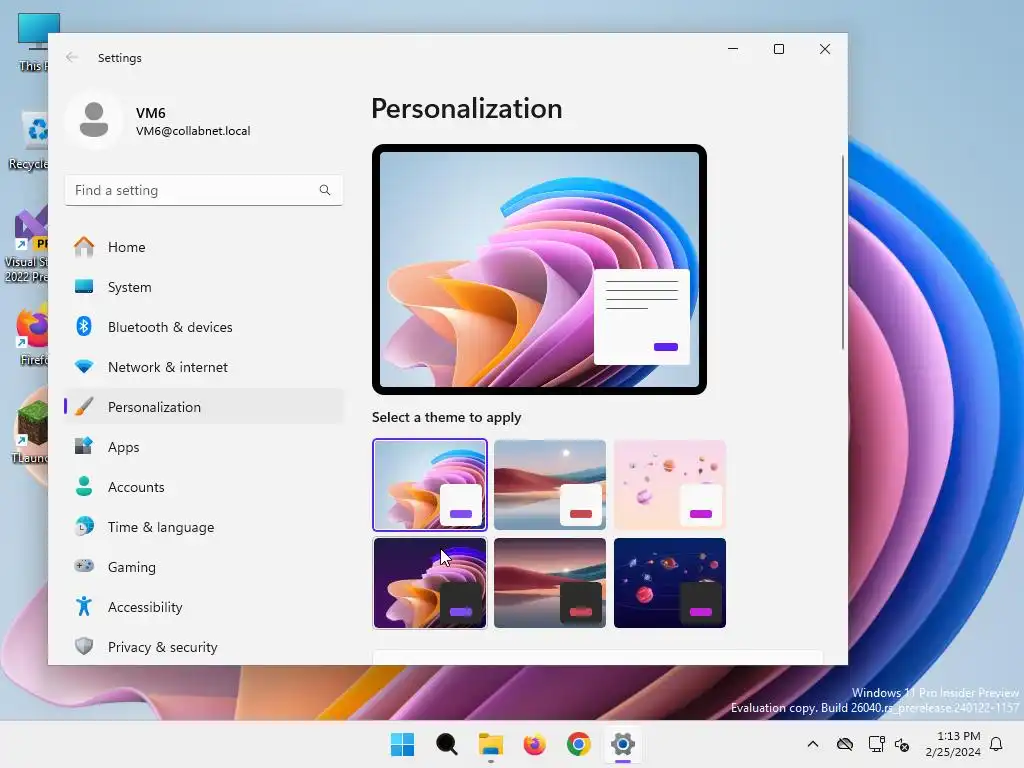This screenshot has width=1024, height=768.
Task: Click the network display tray icon
Action: click(876, 744)
